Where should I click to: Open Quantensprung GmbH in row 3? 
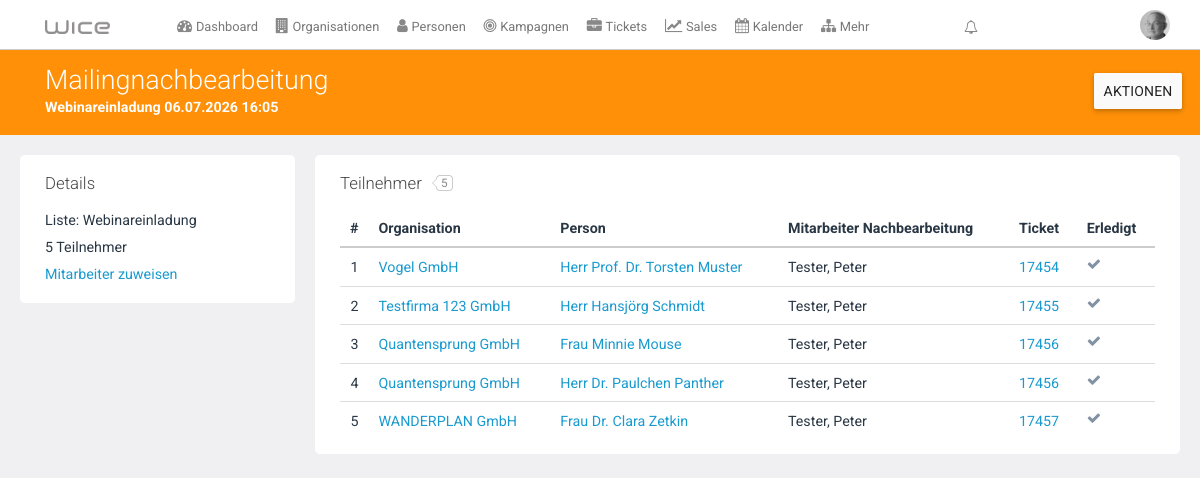(x=449, y=344)
